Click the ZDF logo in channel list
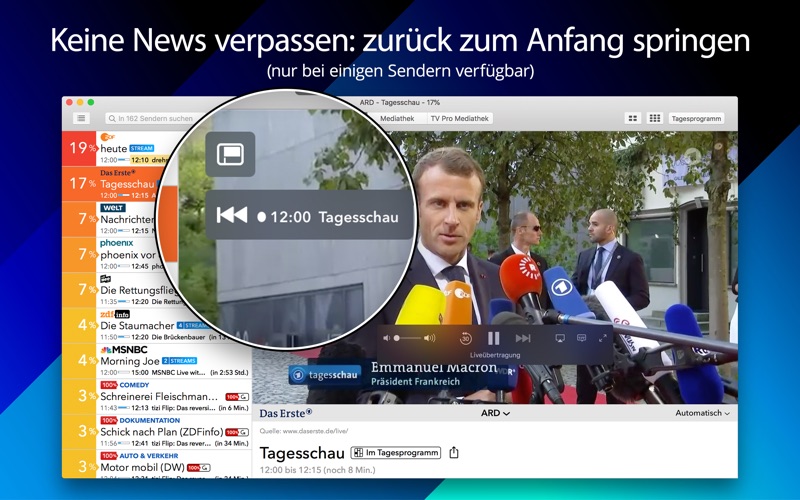 point(108,137)
